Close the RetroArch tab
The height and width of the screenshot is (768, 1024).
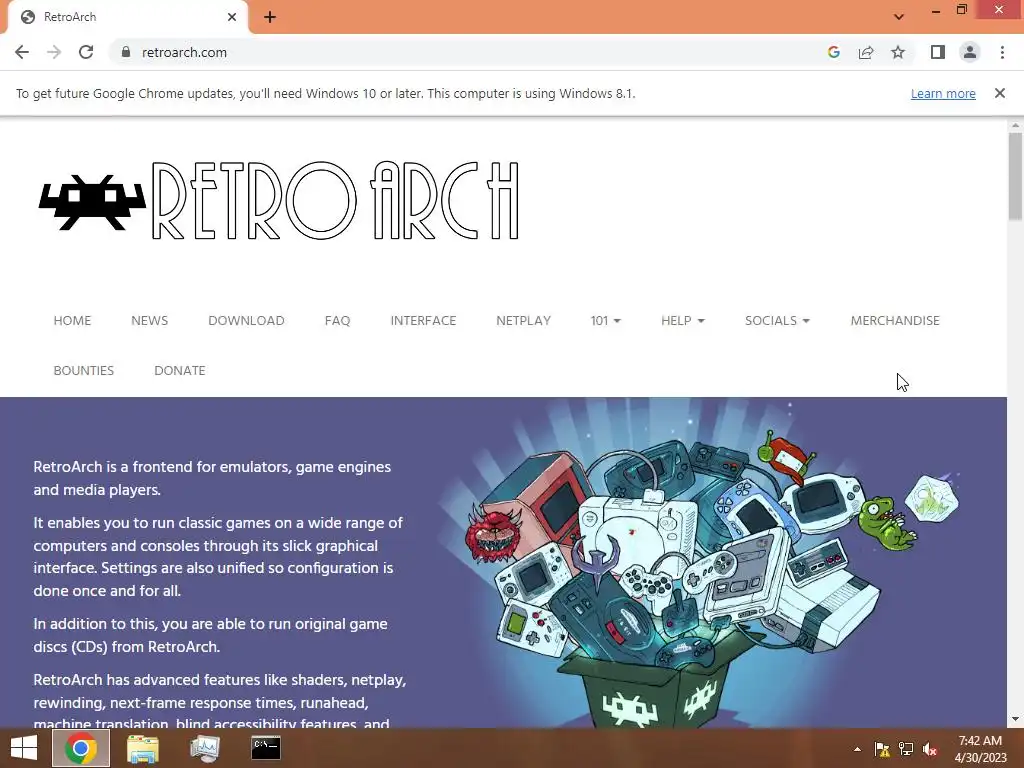[232, 17]
